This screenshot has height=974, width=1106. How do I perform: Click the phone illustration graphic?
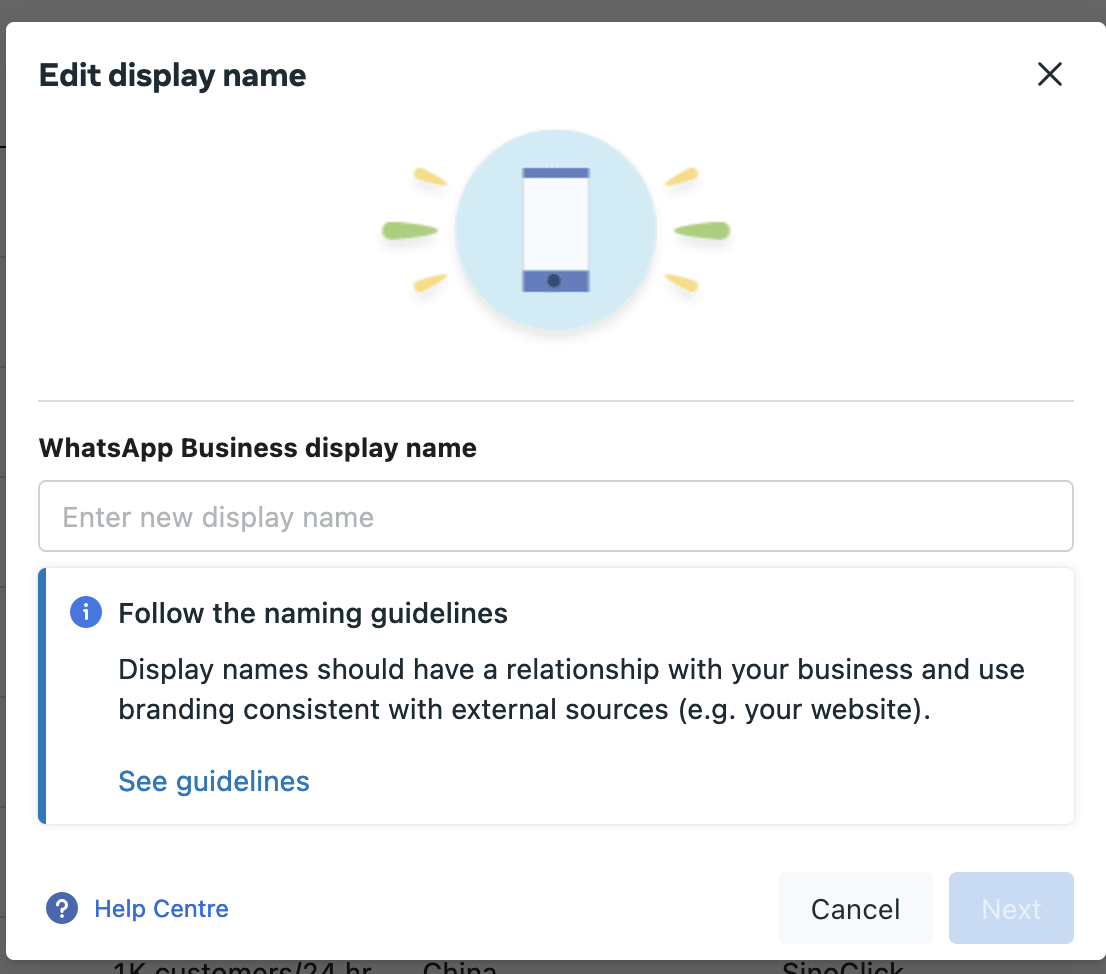point(556,230)
